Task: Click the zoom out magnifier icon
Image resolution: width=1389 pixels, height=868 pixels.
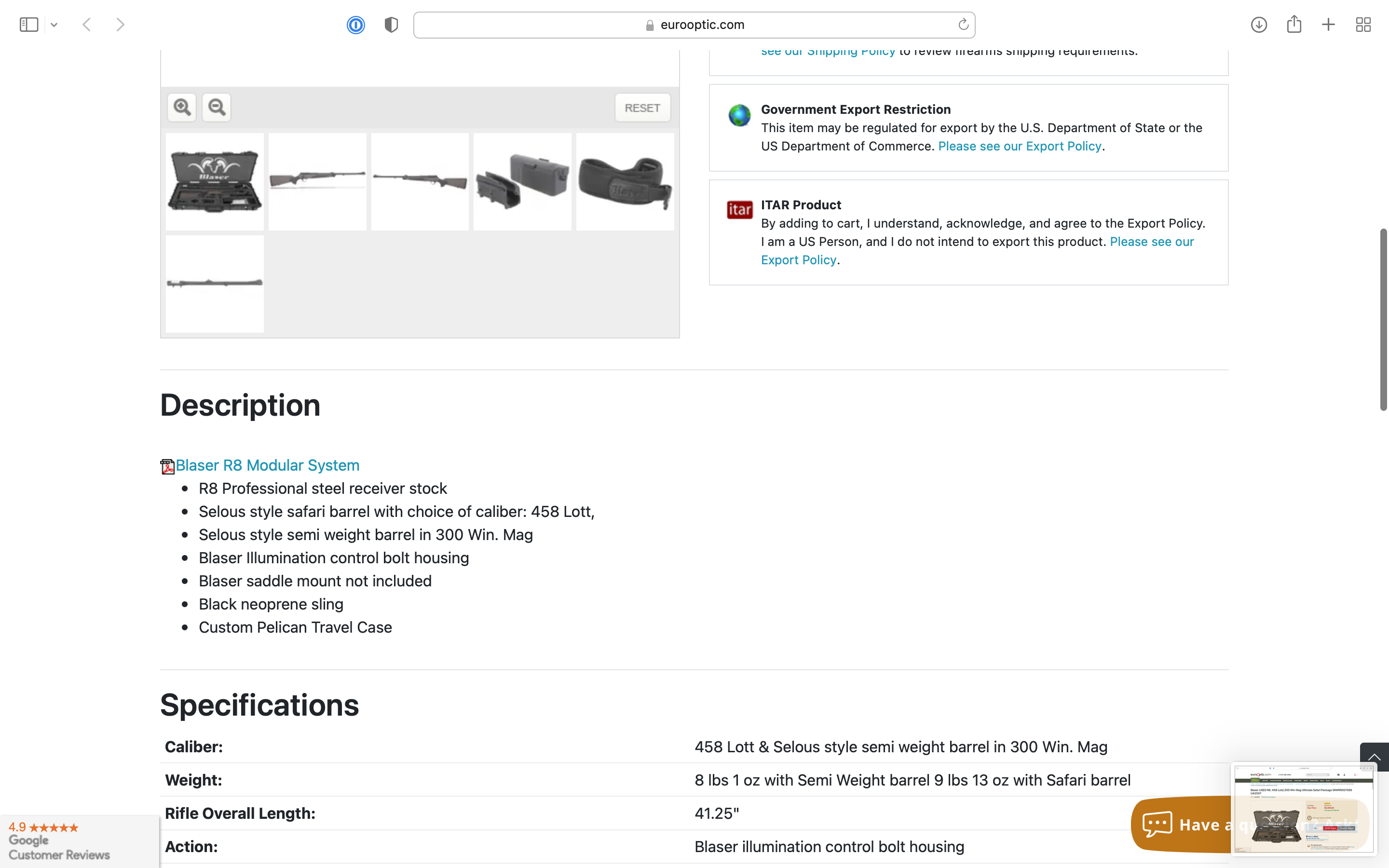Action: point(217,108)
